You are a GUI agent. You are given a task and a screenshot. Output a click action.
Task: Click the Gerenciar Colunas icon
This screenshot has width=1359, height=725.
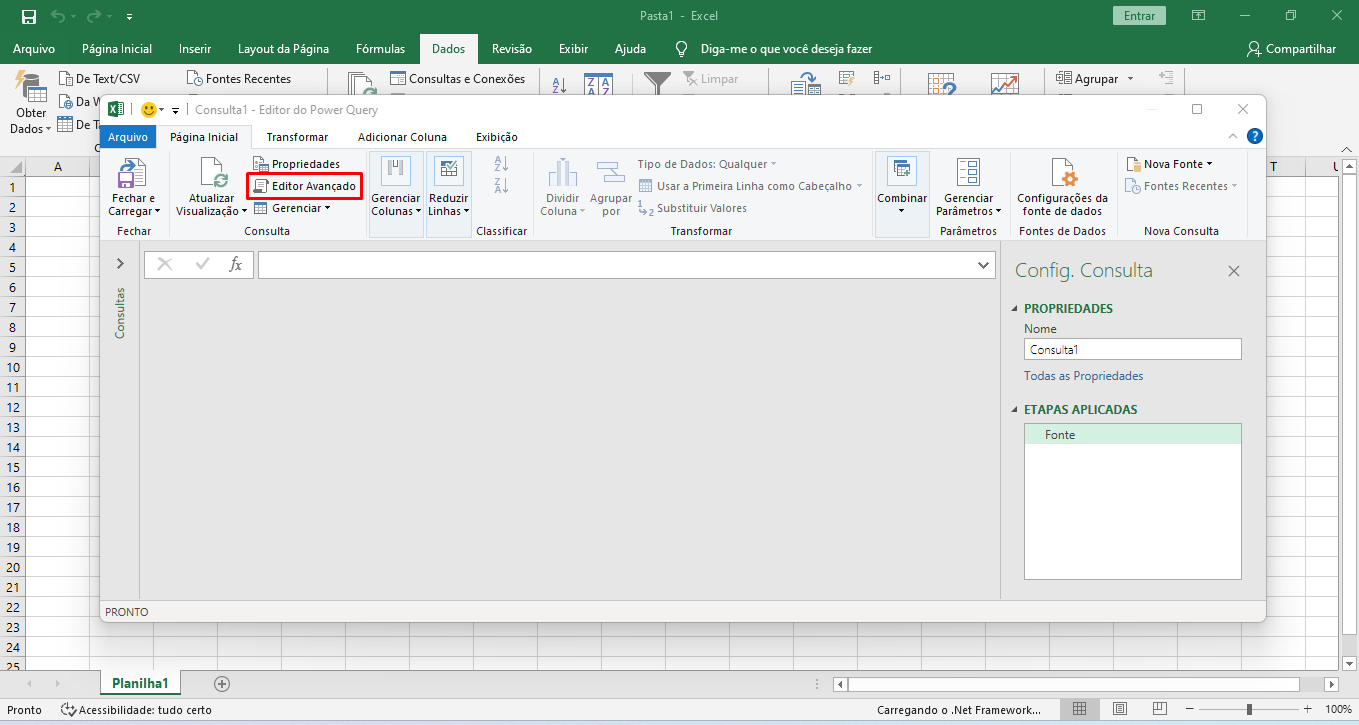(396, 172)
